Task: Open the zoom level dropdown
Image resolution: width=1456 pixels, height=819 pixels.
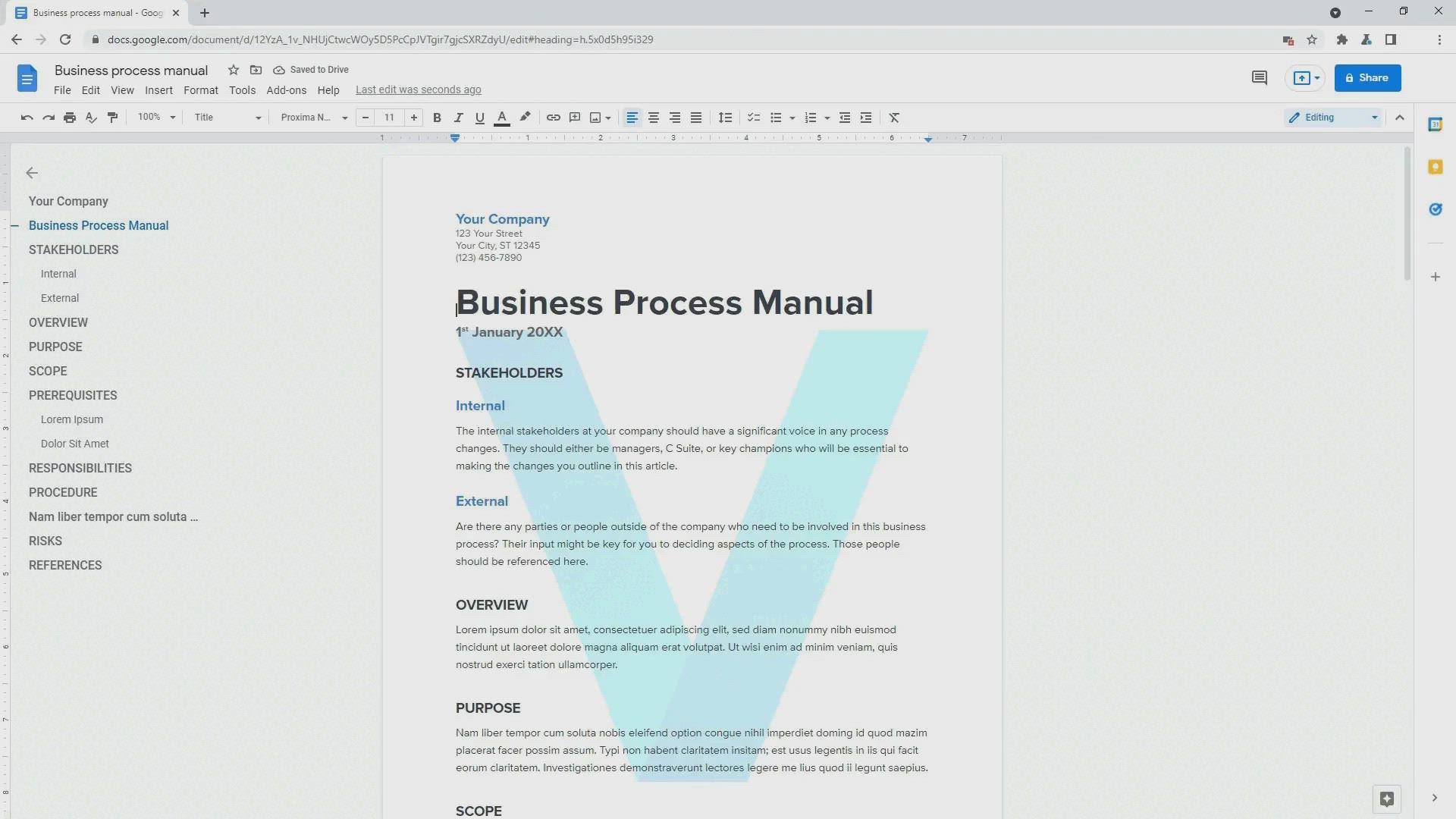Action: [x=156, y=118]
